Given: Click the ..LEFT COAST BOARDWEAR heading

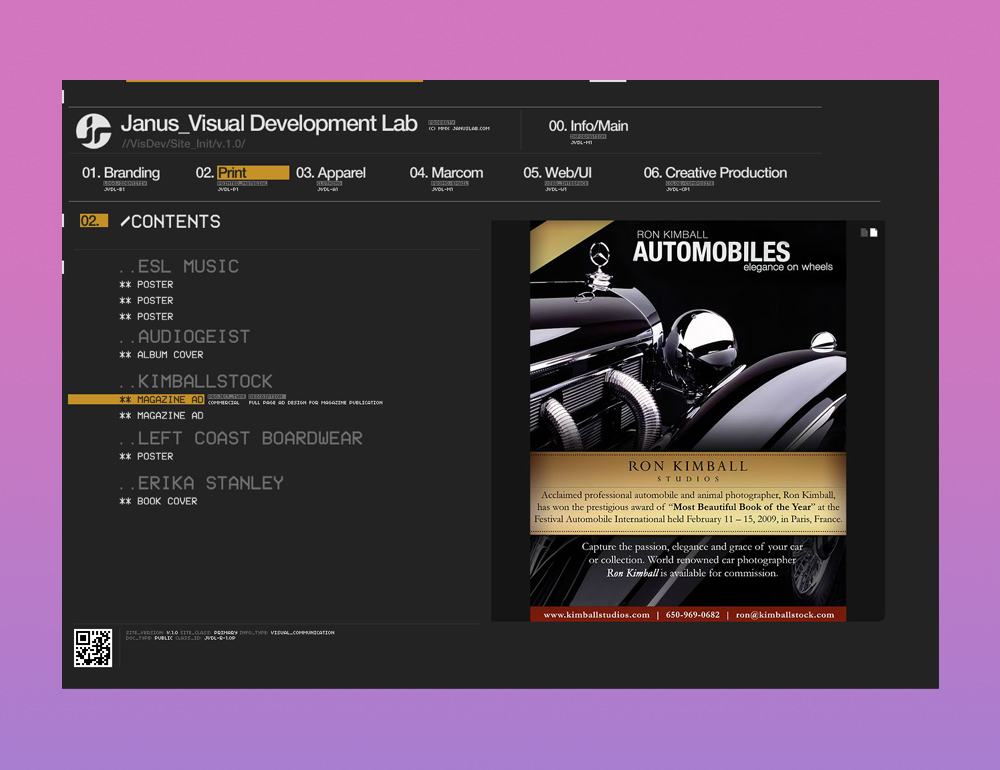Looking at the screenshot, I should (x=240, y=438).
